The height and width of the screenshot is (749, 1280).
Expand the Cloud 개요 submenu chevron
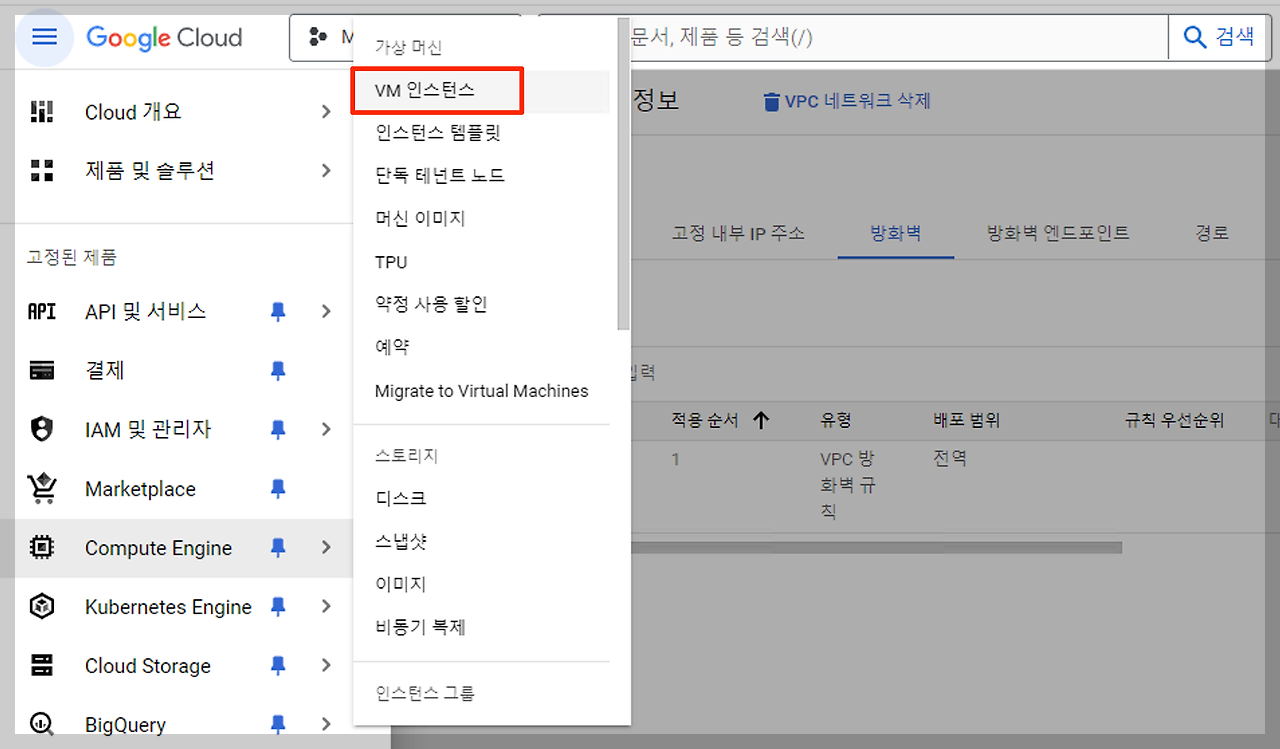326,112
